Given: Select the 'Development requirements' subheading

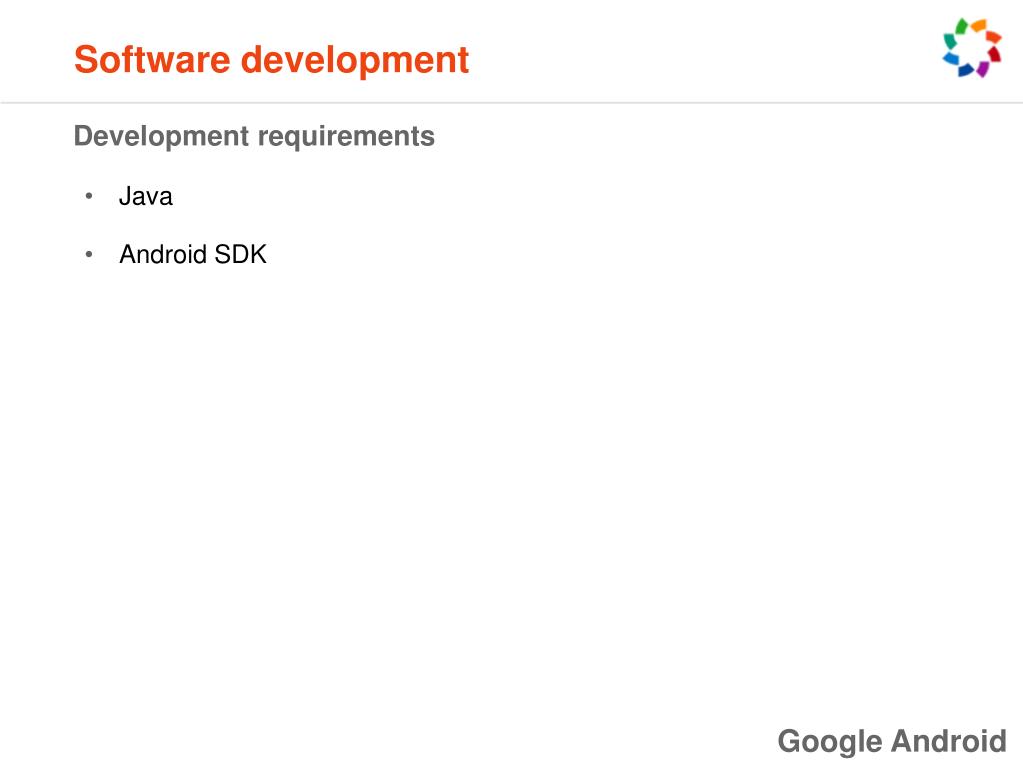Looking at the screenshot, I should point(254,136).
